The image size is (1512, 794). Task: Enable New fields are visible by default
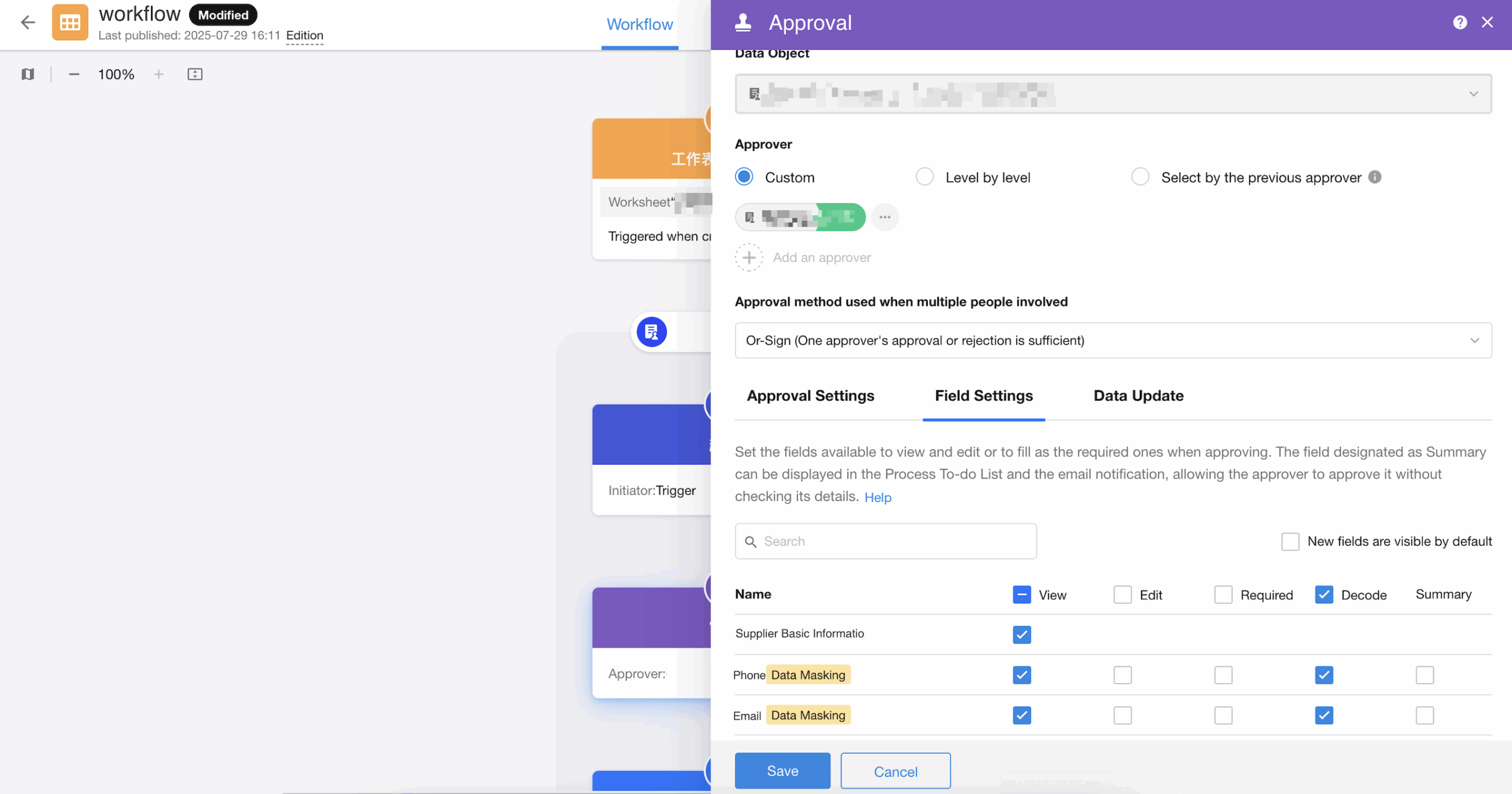[1291, 541]
